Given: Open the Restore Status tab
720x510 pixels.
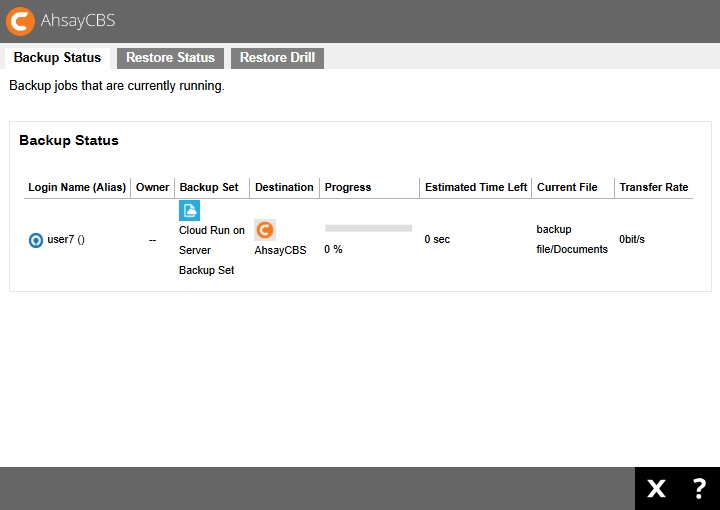Looking at the screenshot, I should pyautogui.click(x=170, y=57).
